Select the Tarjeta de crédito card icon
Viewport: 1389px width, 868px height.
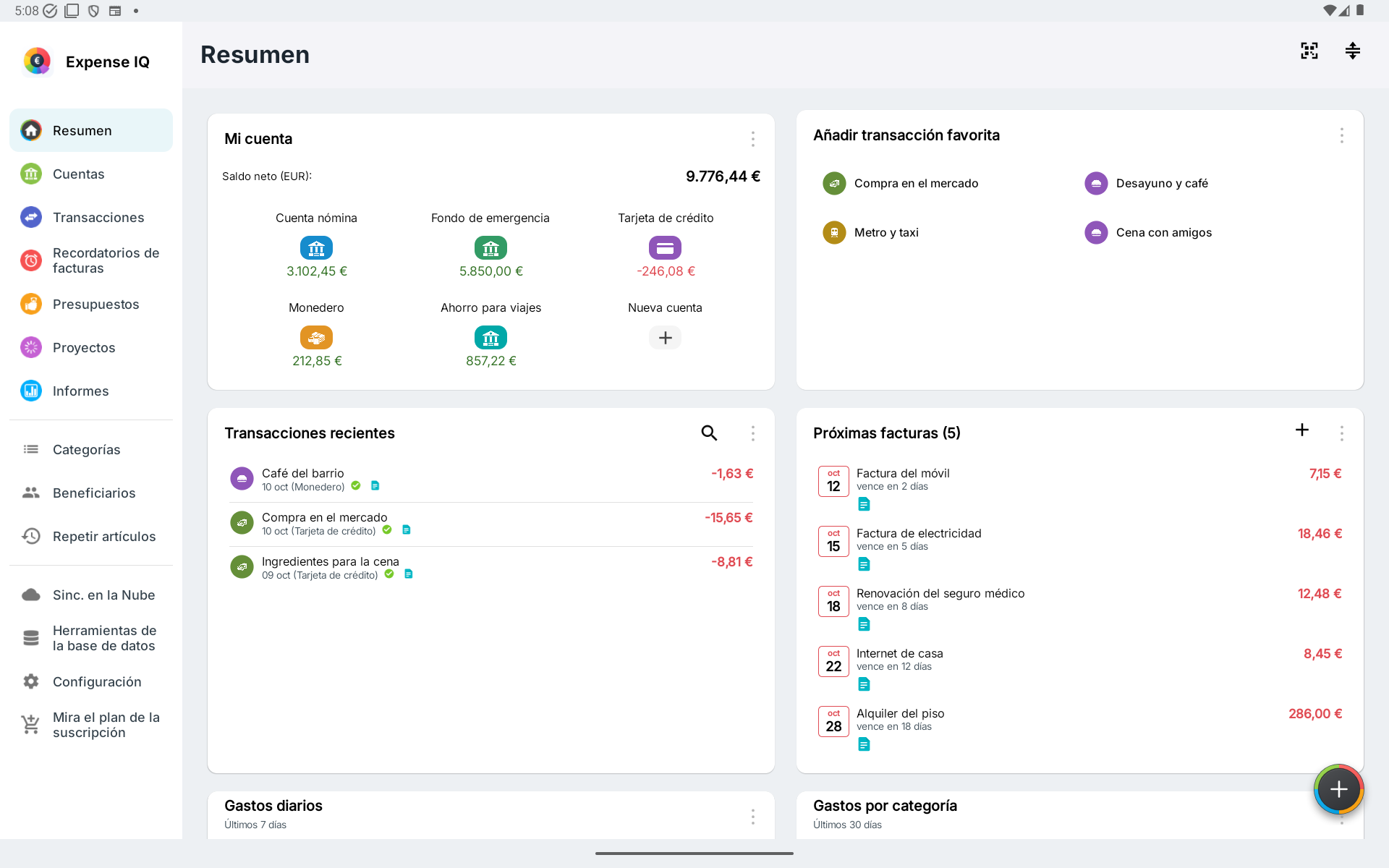point(665,248)
